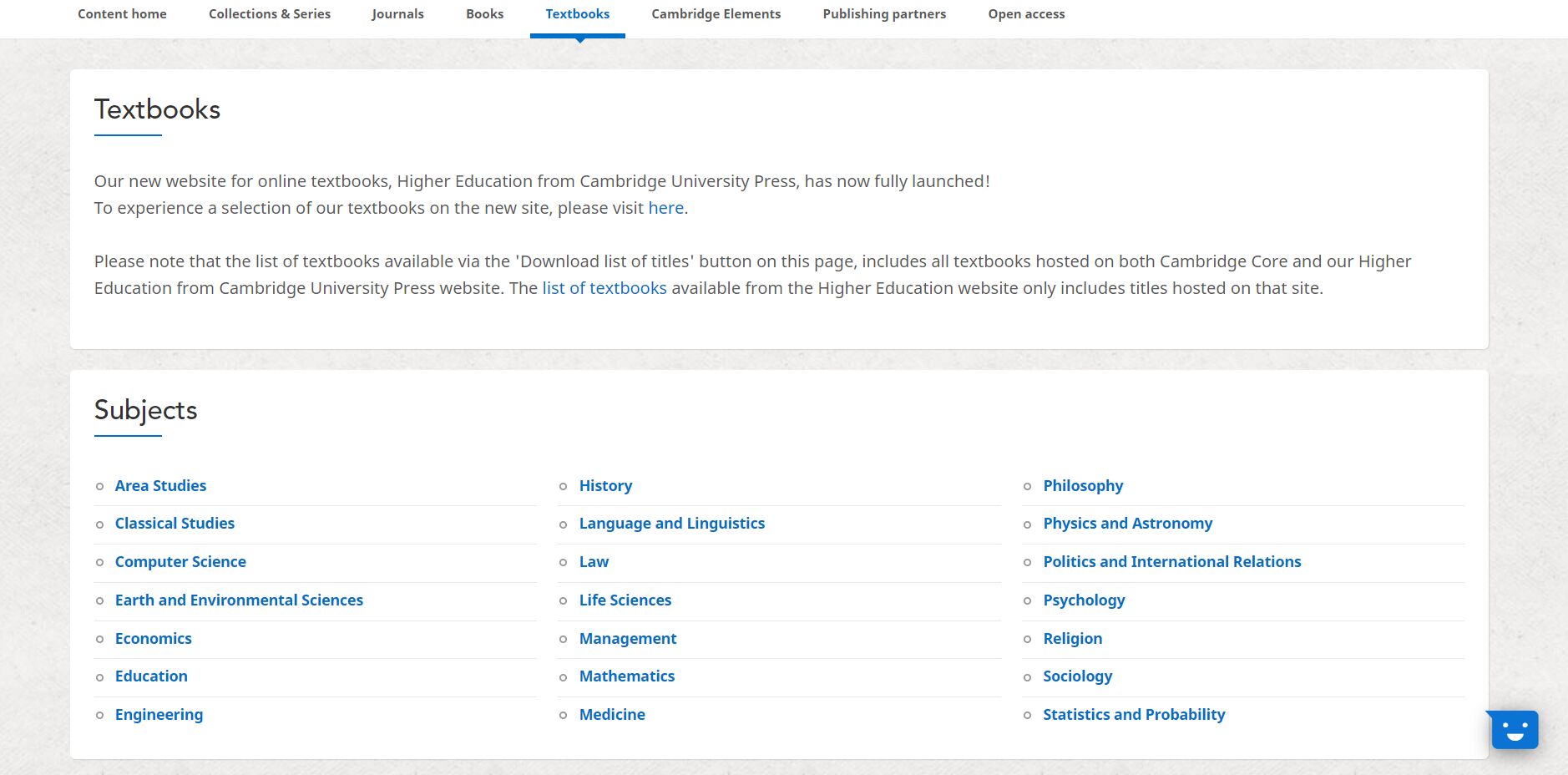Go to Content home tab
The width and height of the screenshot is (1568, 775).
pyautogui.click(x=122, y=14)
